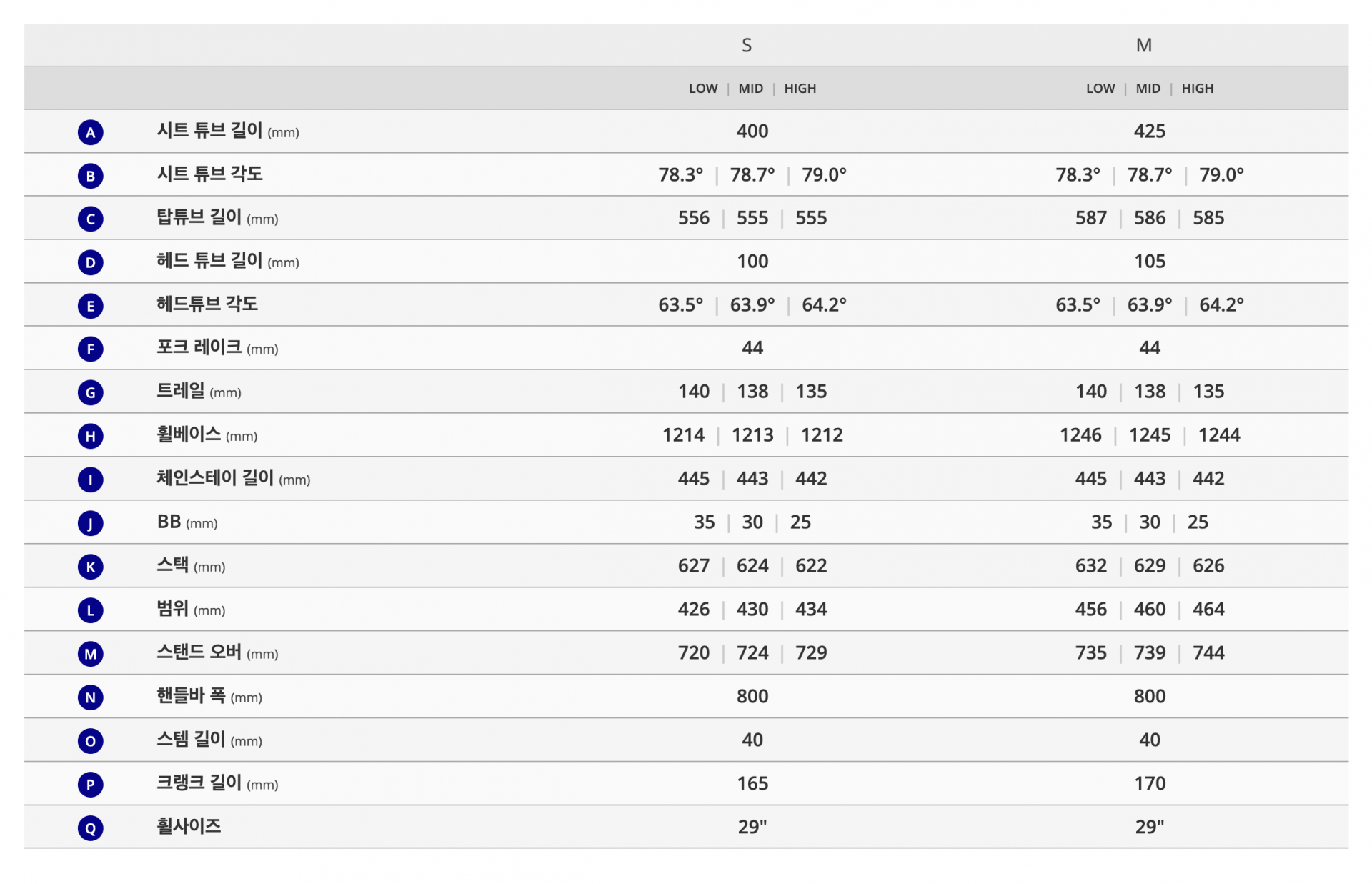Select the E marker for head tube angle

(x=90, y=306)
